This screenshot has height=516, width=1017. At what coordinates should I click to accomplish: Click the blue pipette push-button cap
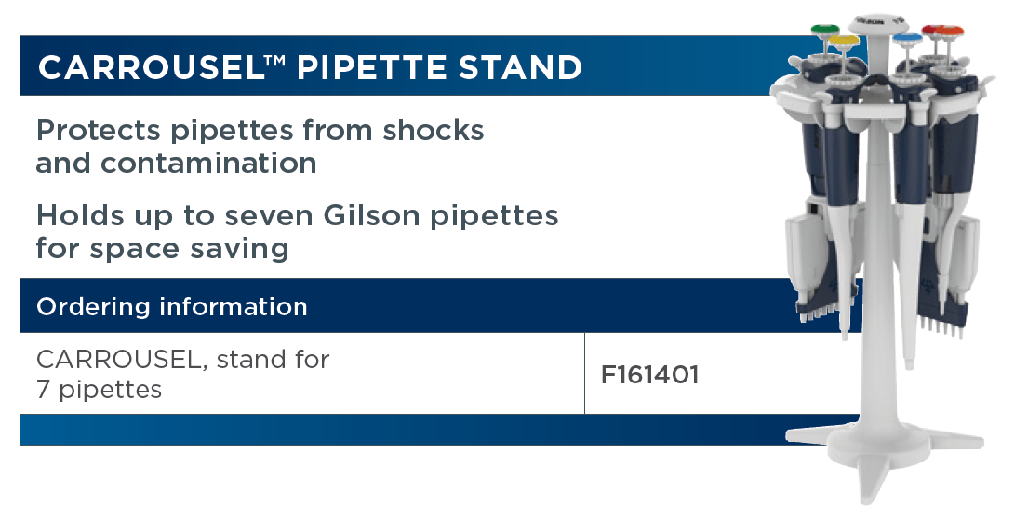[x=907, y=39]
